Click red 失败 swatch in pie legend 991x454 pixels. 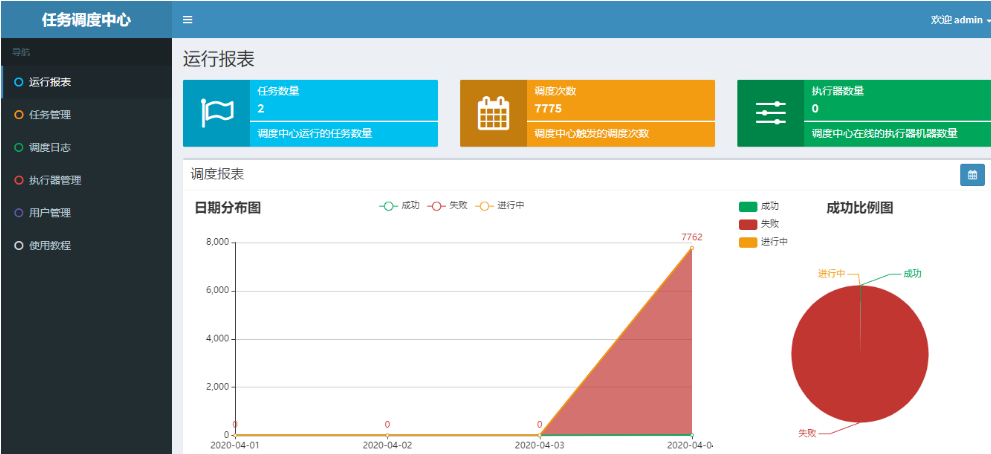pos(747,224)
